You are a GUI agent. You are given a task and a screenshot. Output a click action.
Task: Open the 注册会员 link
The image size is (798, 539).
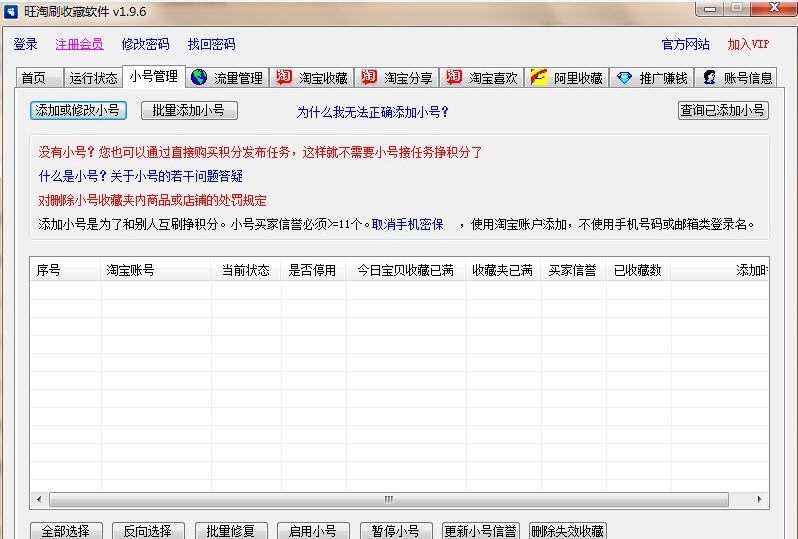point(79,44)
